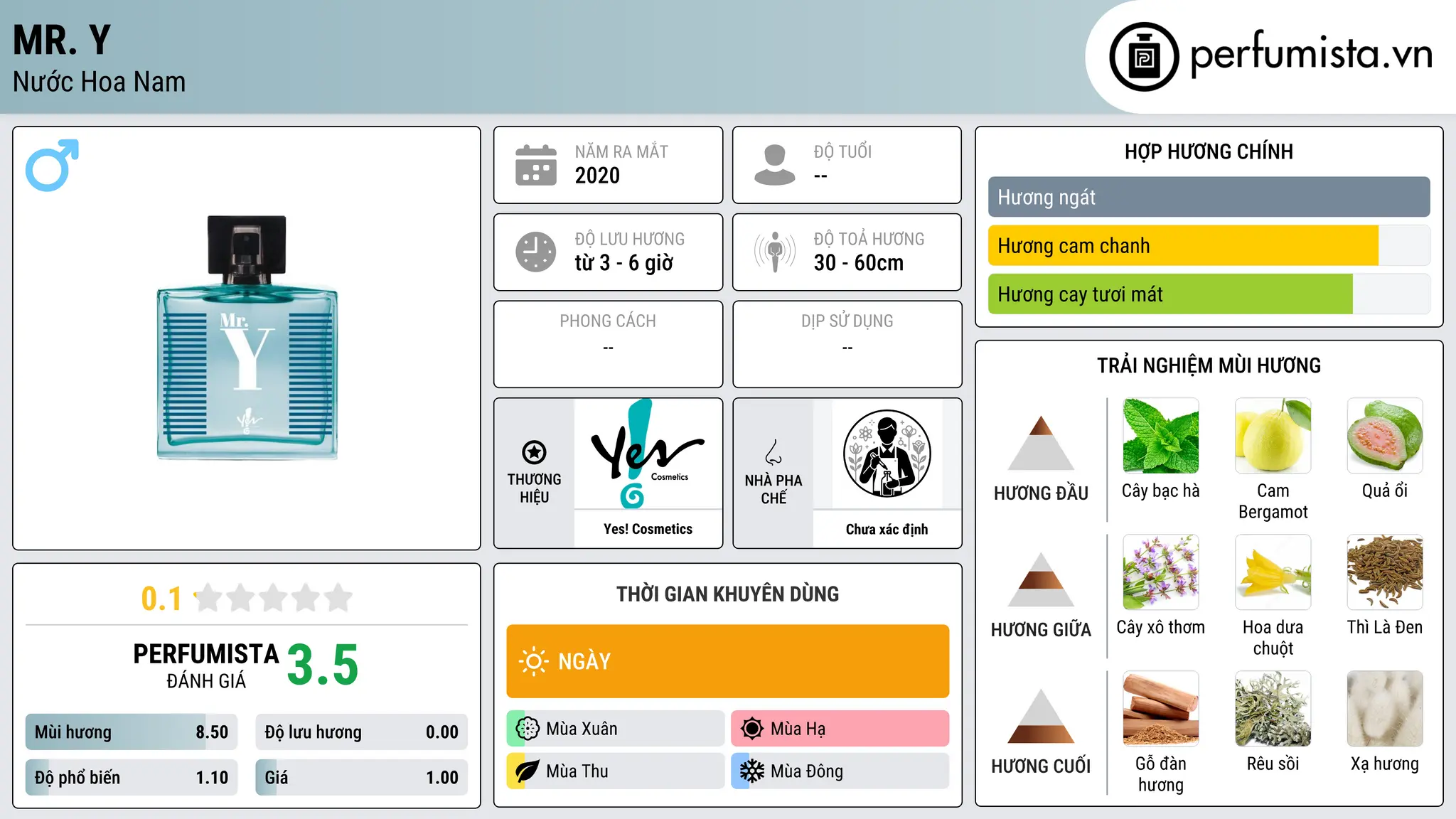Viewport: 1456px width, 819px height.
Task: Open the Gỗ đàn hương sandalwood image
Action: [x=1160, y=709]
